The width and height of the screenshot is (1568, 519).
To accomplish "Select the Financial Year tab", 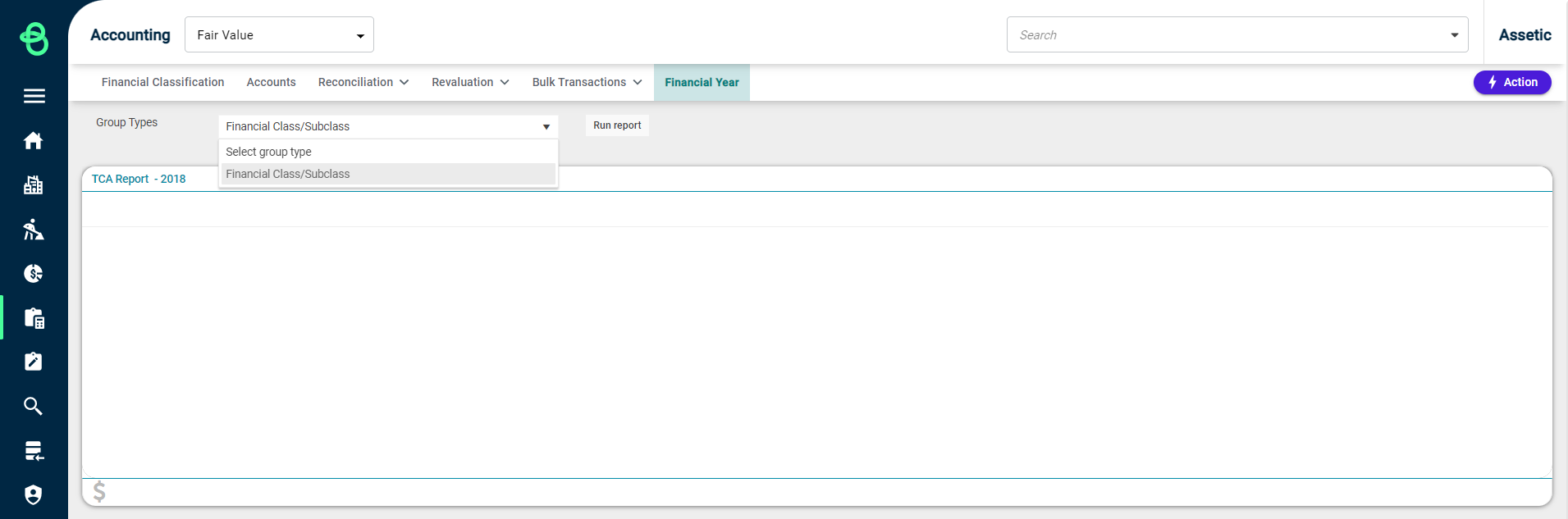I will pos(702,82).
